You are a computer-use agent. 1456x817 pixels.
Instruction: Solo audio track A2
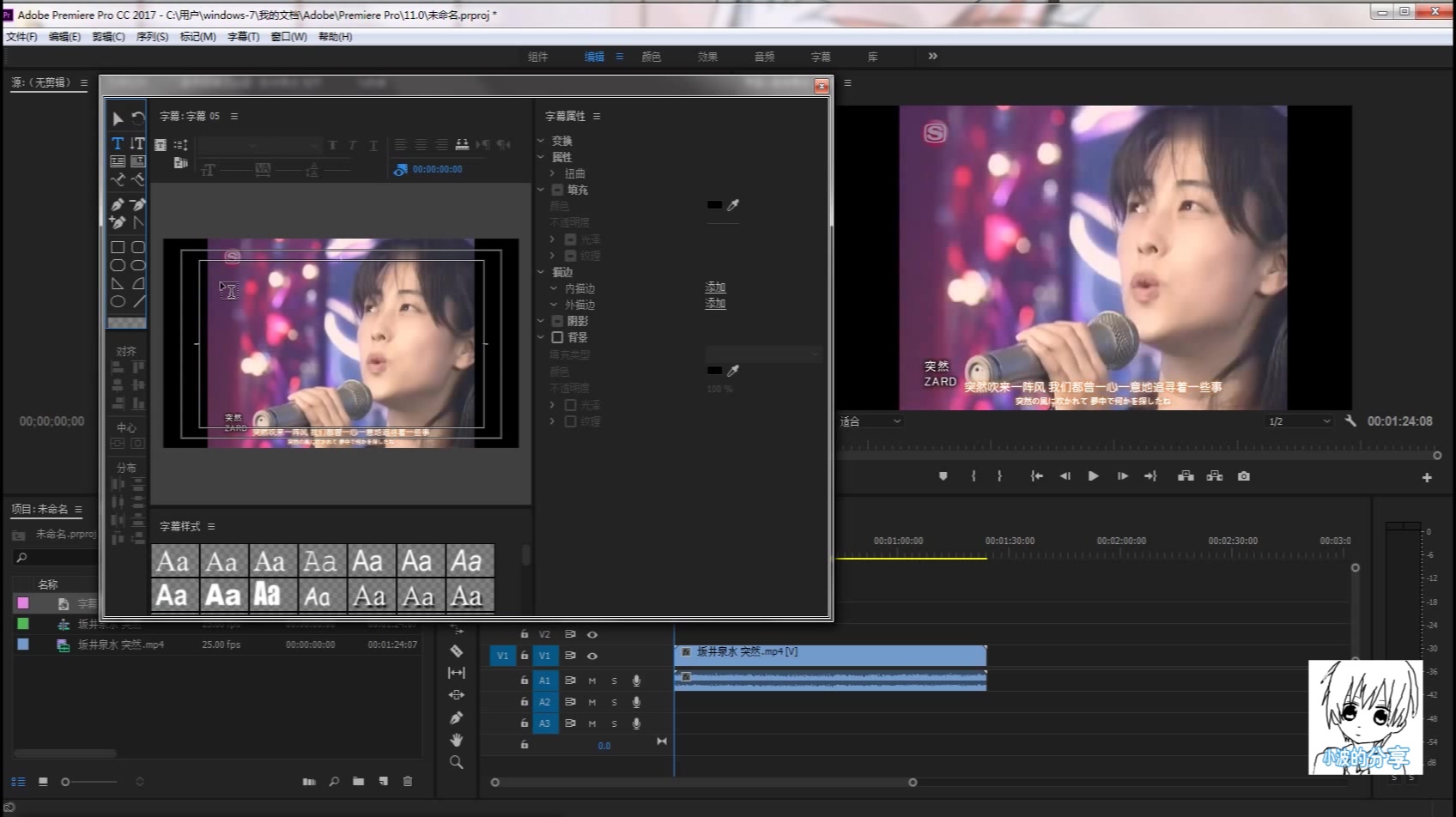pyautogui.click(x=614, y=702)
